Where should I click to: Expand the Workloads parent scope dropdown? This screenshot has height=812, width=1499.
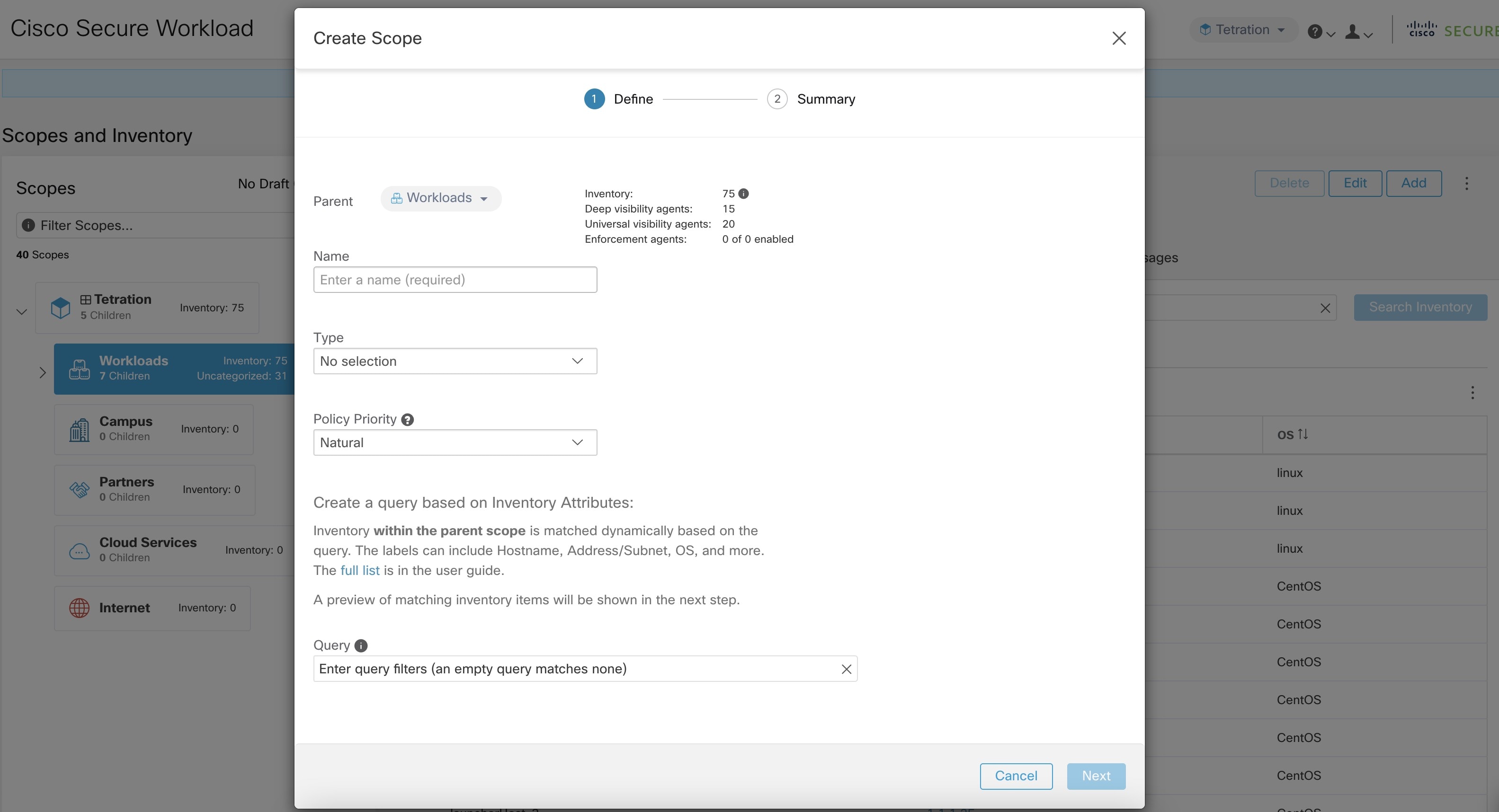click(x=484, y=198)
